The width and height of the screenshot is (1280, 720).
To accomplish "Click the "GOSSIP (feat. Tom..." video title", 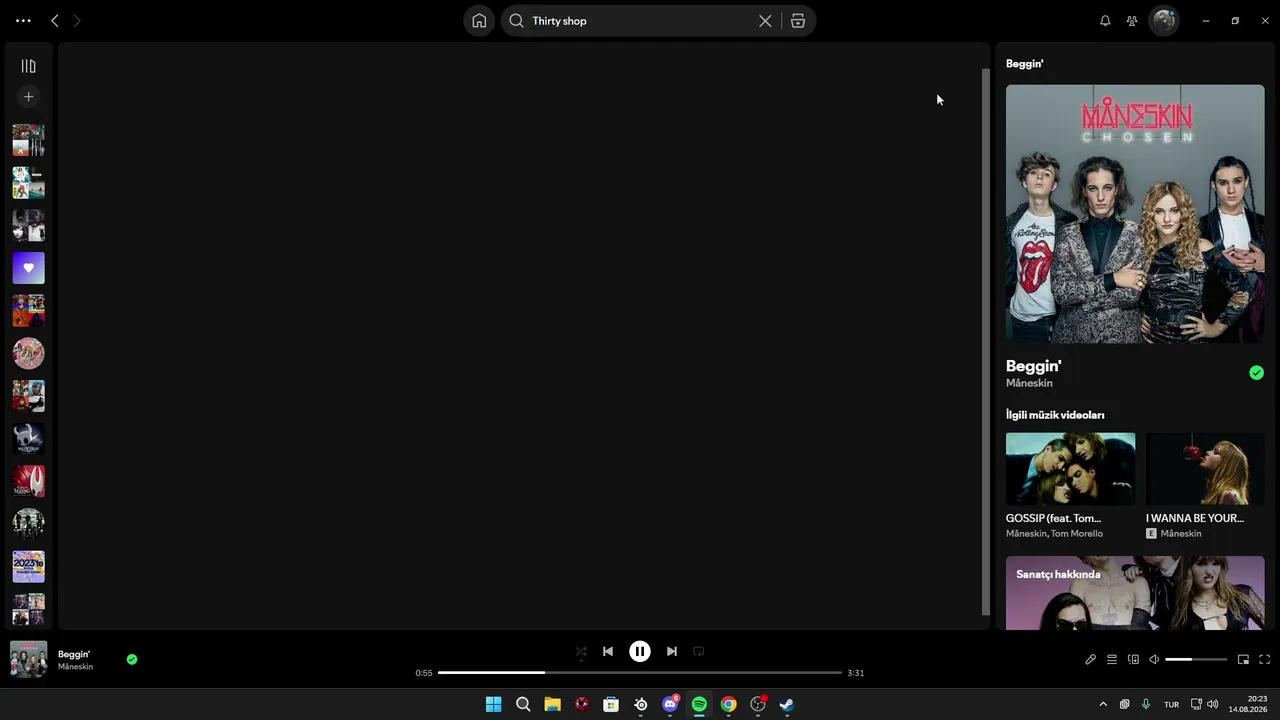I will coord(1053,518).
